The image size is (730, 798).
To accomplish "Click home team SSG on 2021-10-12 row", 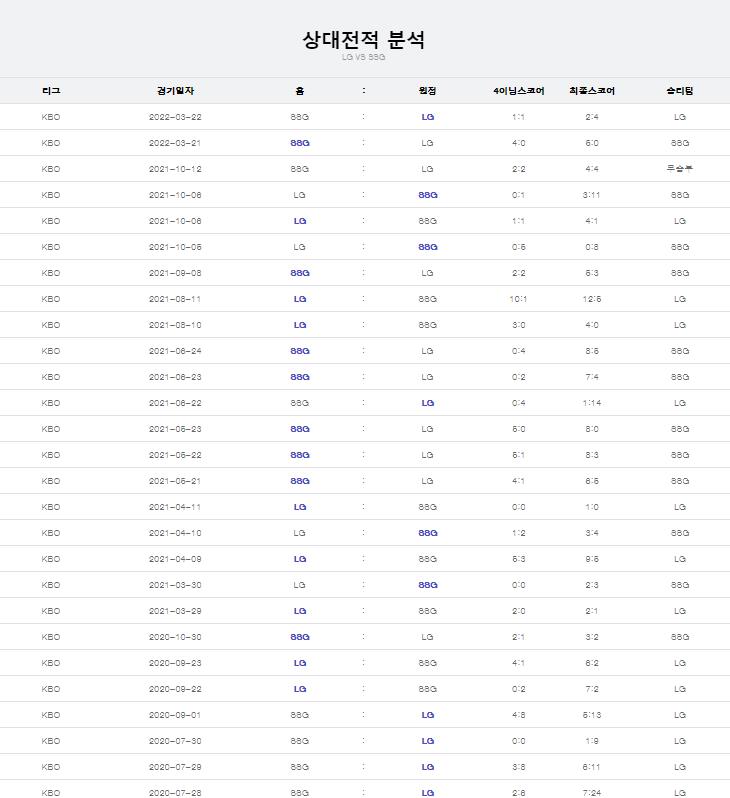I will [x=300, y=169].
